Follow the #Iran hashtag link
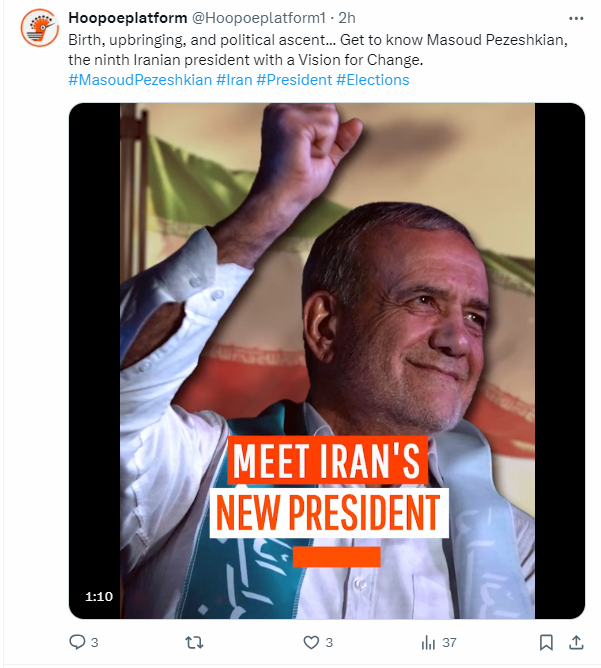This screenshot has width=601, height=668. pyautogui.click(x=233, y=80)
